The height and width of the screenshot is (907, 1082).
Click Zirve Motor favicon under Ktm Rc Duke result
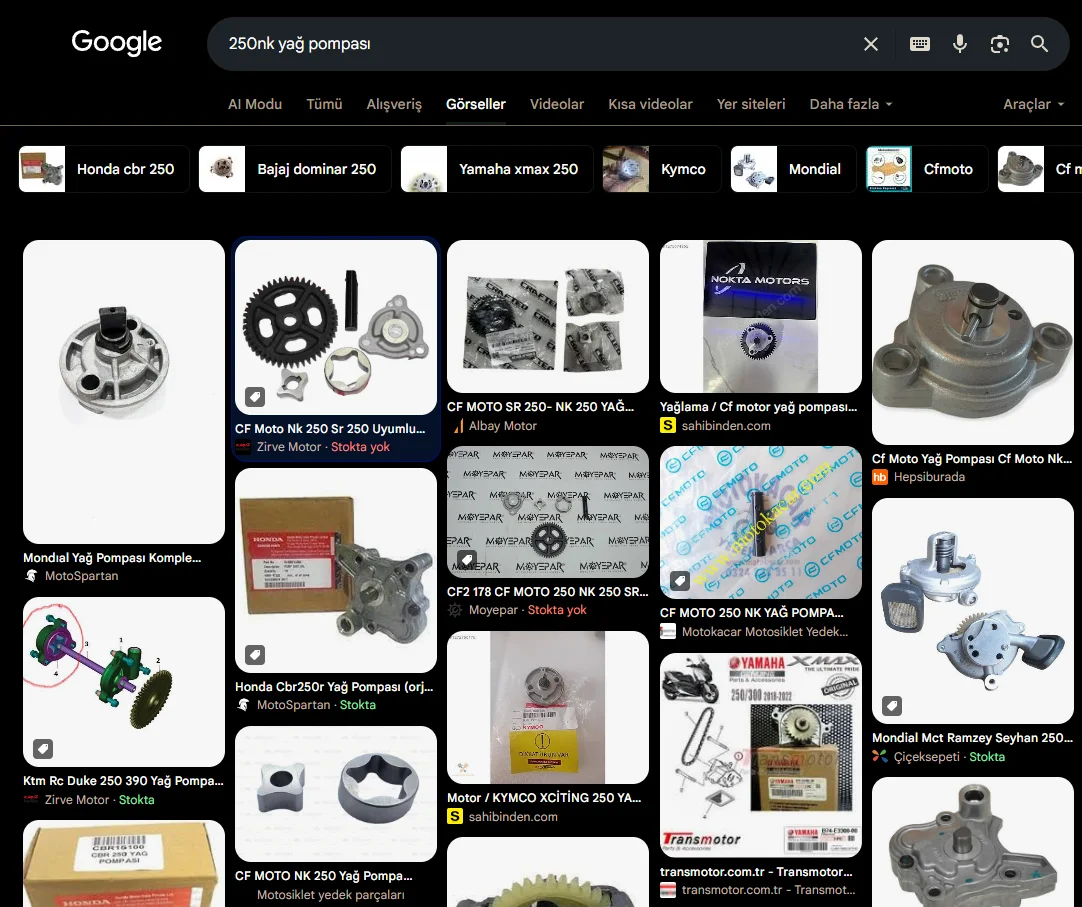[x=31, y=799]
